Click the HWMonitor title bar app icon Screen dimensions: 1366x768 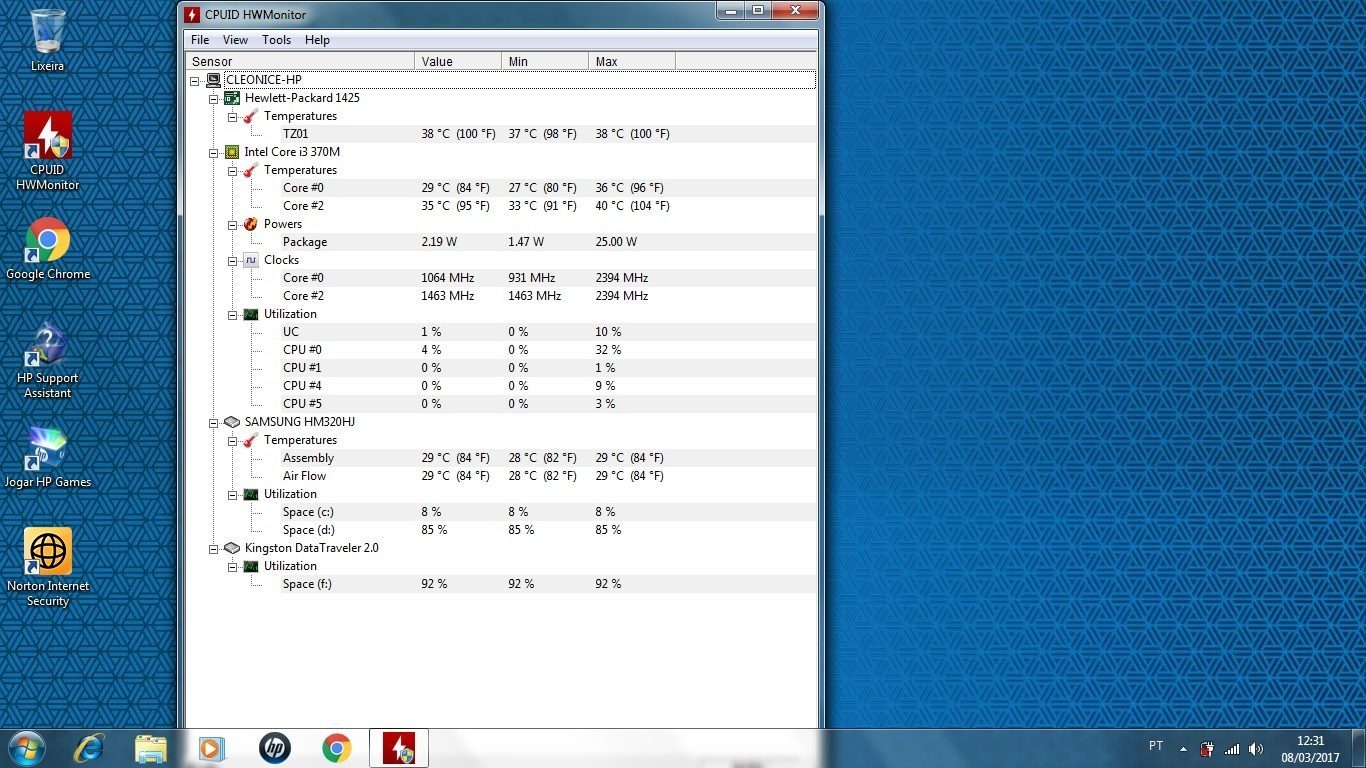tap(193, 15)
